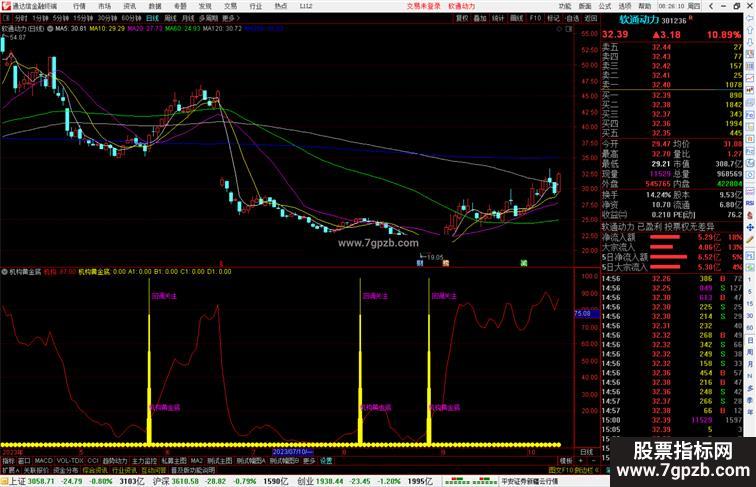The image size is (756, 487).
Task: Select the 主力监控 indicator tab
Action: [x=144, y=461]
